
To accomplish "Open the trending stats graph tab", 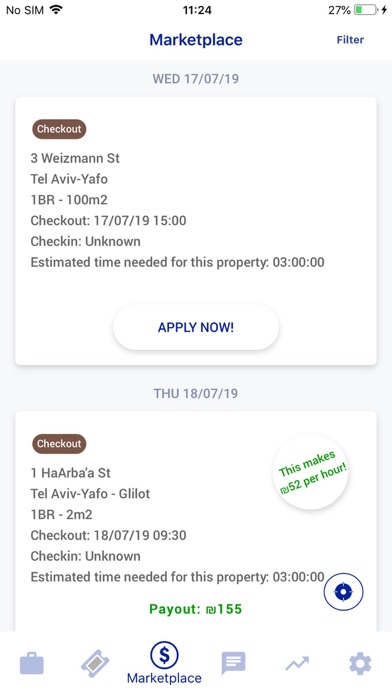I will tap(297, 664).
